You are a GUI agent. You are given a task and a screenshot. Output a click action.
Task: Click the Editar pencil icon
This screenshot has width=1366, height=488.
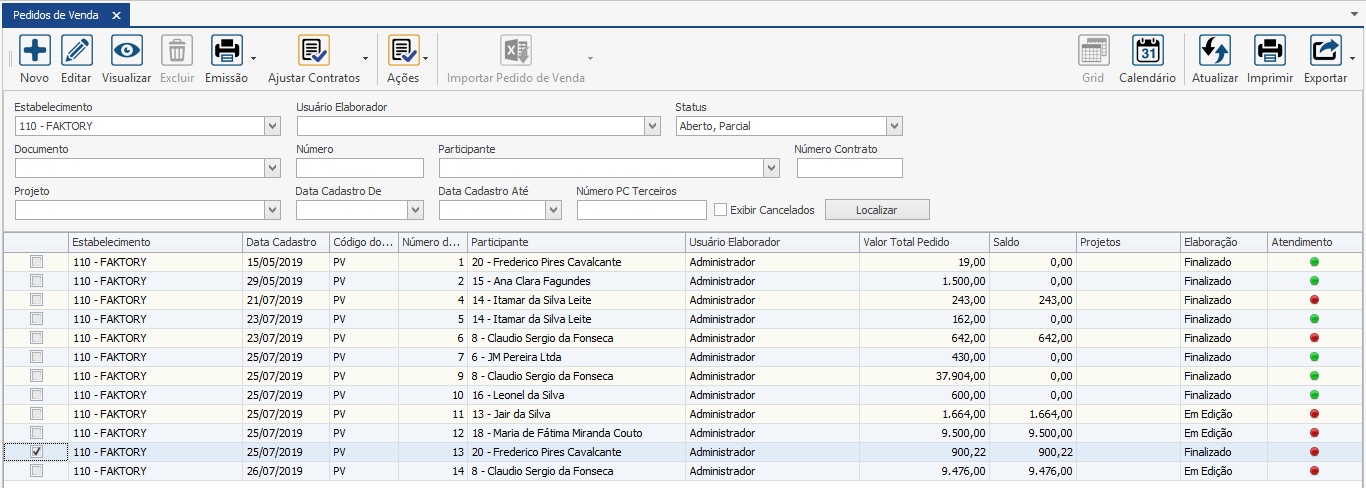click(76, 51)
